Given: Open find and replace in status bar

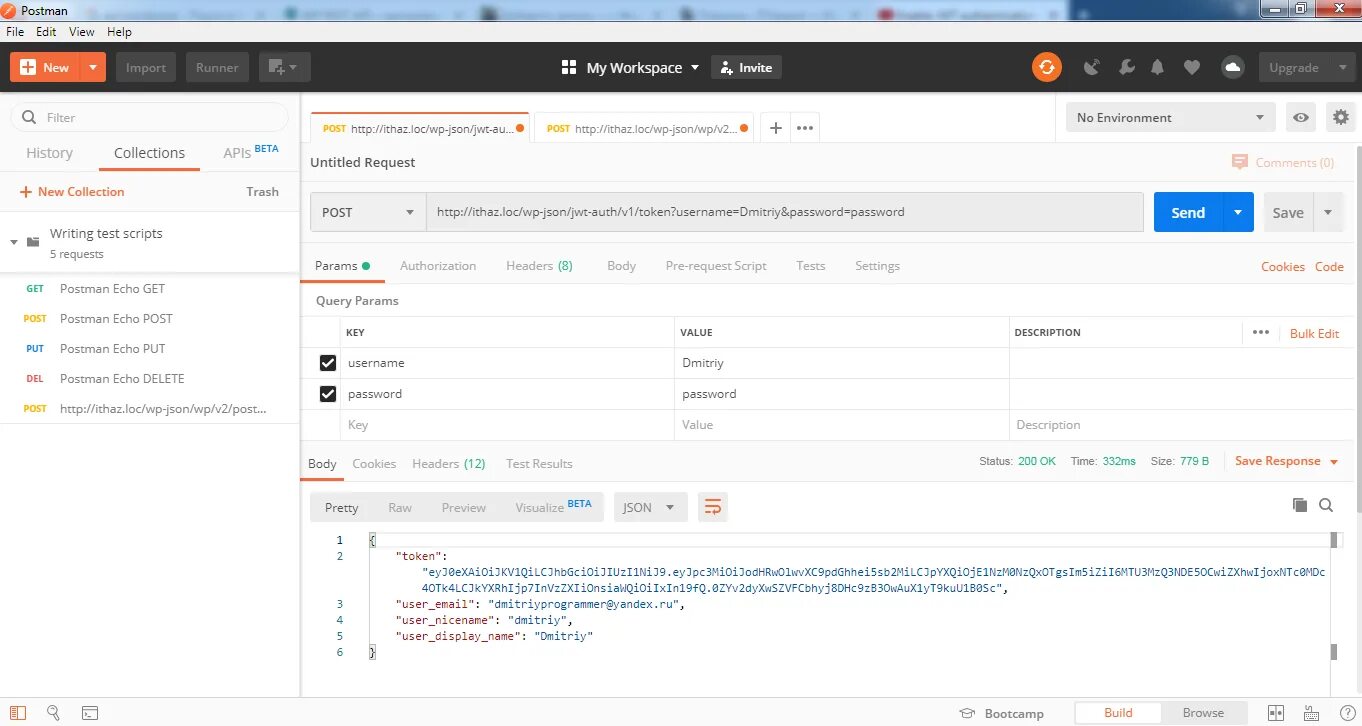Looking at the screenshot, I should [x=53, y=713].
